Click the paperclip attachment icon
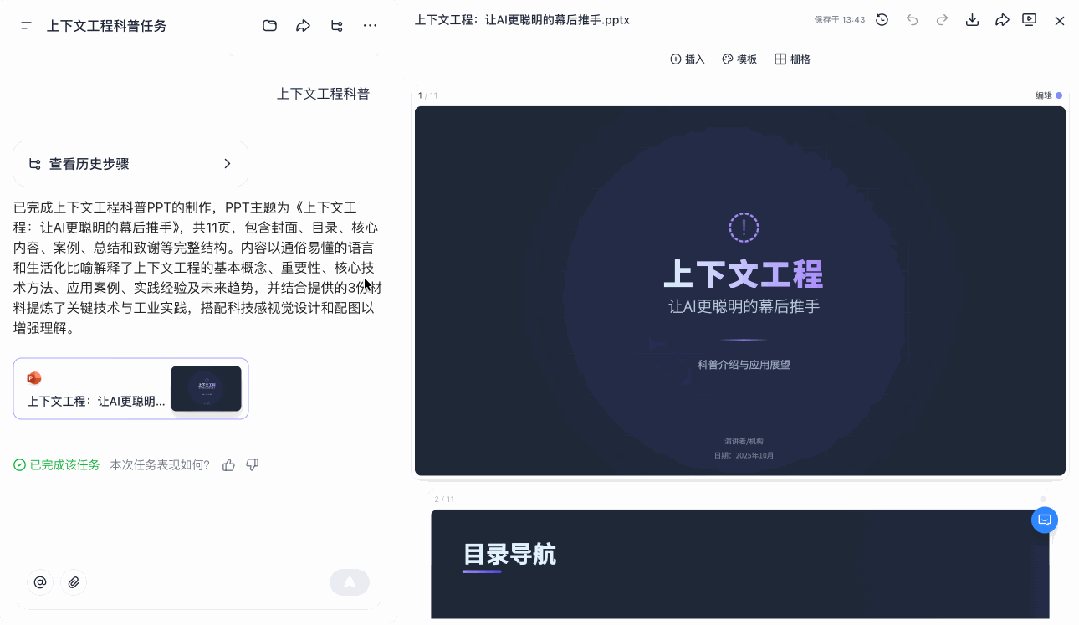Screen dimensions: 1079x625 (73, 582)
